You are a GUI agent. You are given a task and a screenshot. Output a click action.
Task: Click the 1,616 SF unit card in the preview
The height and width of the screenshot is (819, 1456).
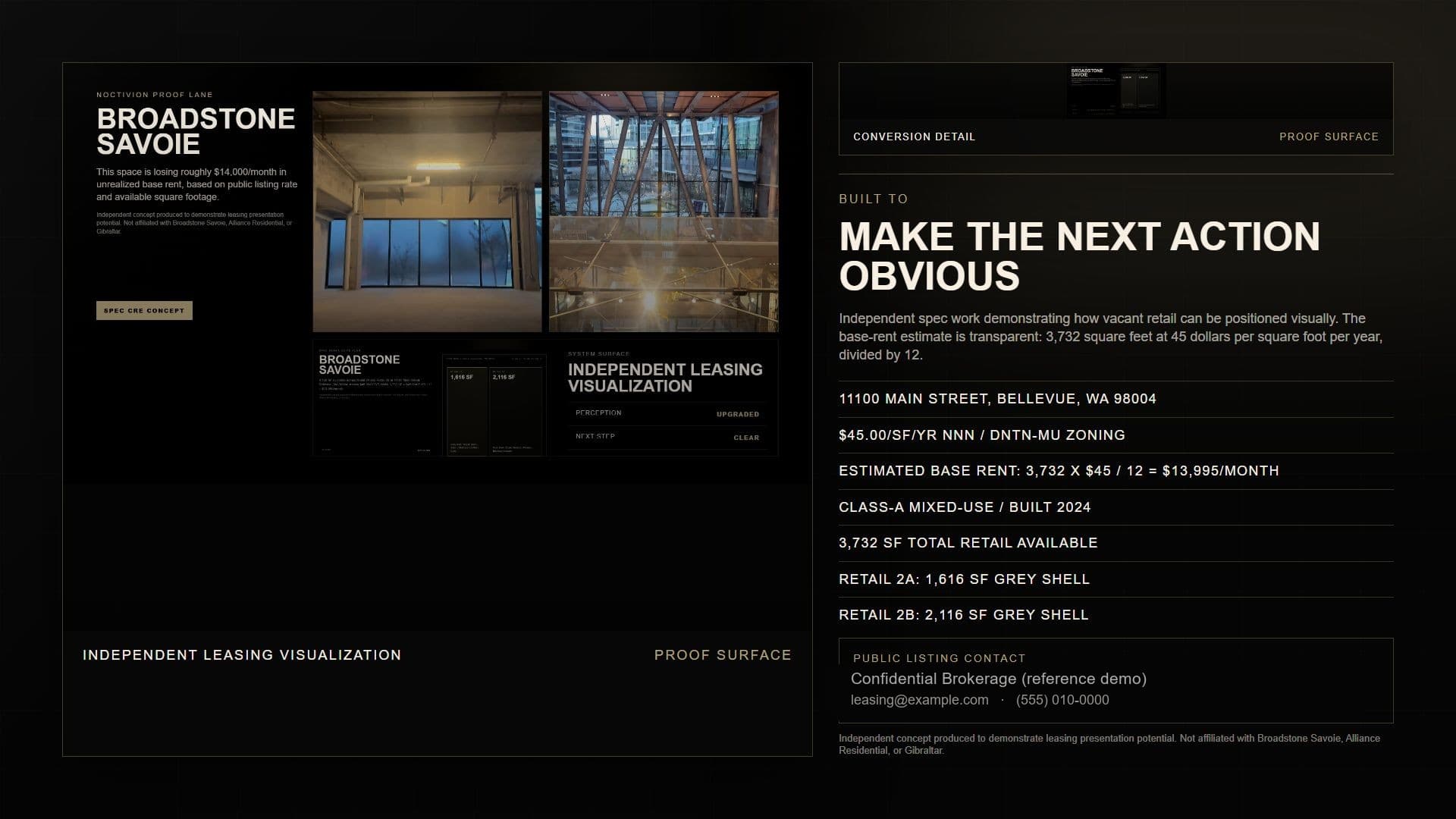click(466, 411)
